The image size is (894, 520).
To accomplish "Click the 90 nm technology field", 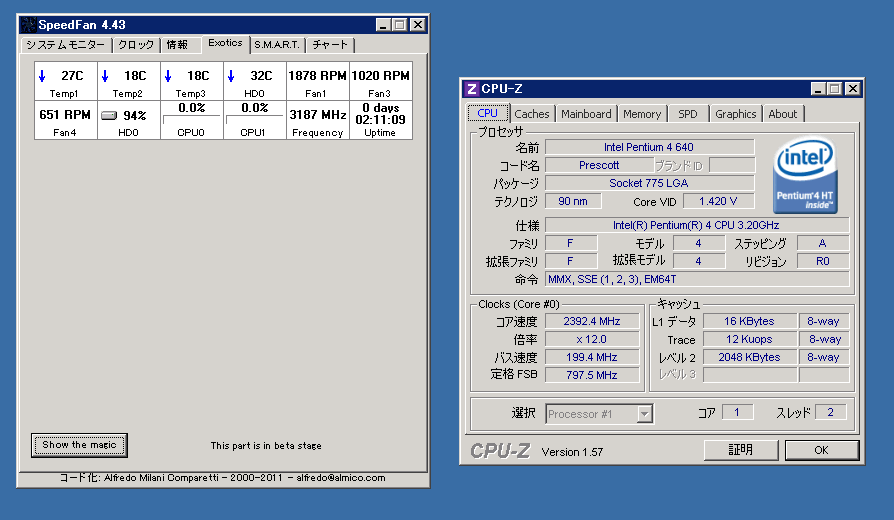I will tap(573, 201).
